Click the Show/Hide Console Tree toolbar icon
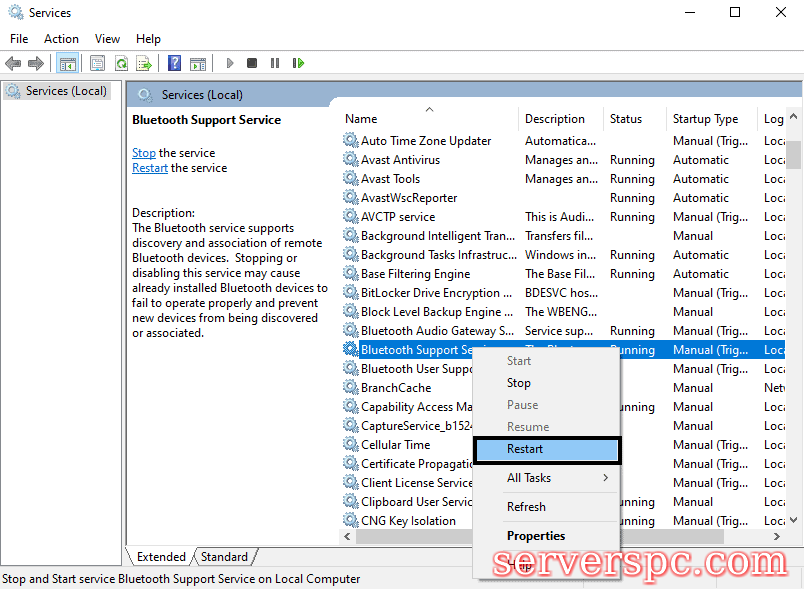This screenshot has width=804, height=589. [67, 63]
